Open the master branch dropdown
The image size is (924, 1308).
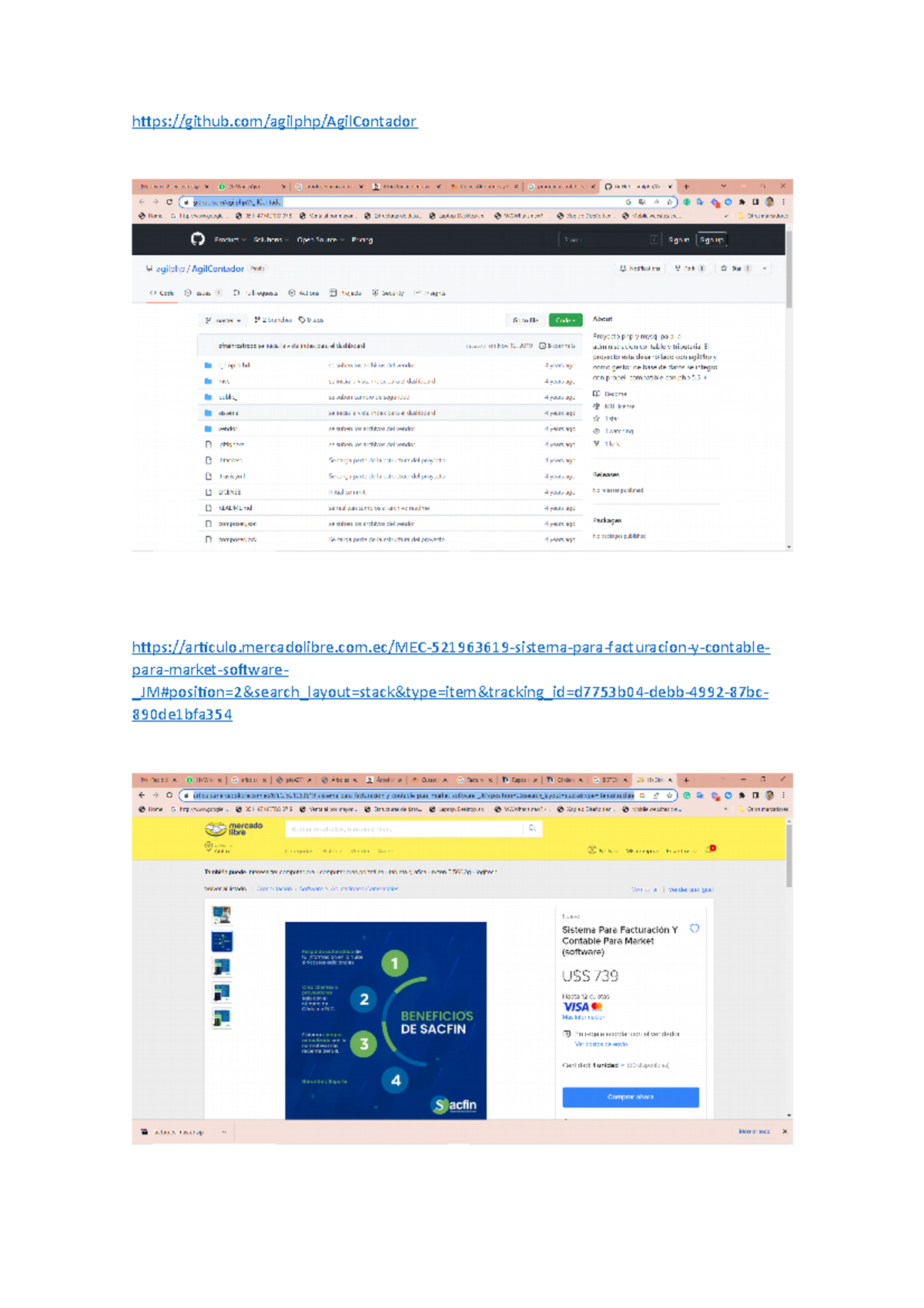tap(223, 320)
